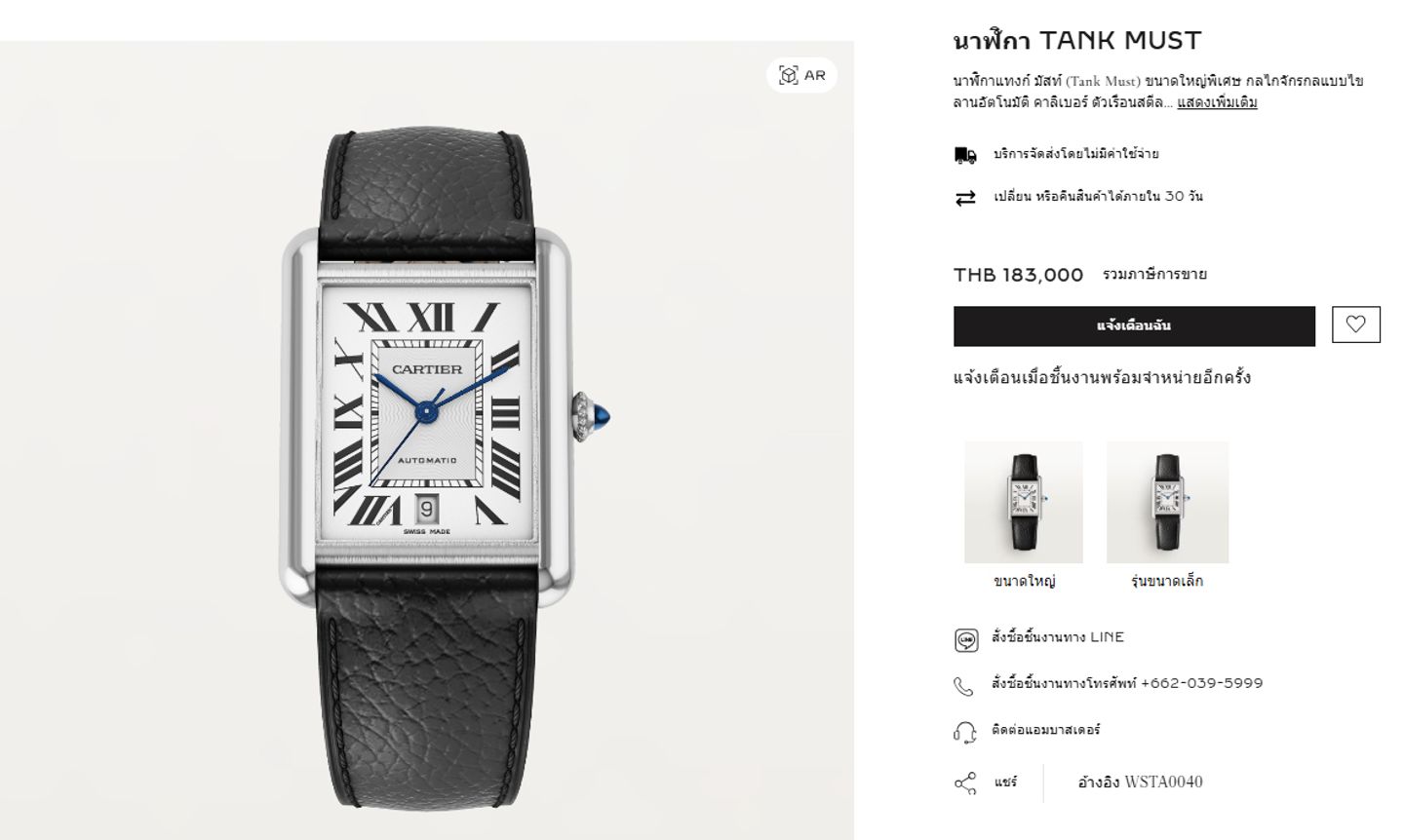Click the ambassador headset icon
The image size is (1404, 840).
pos(964,733)
